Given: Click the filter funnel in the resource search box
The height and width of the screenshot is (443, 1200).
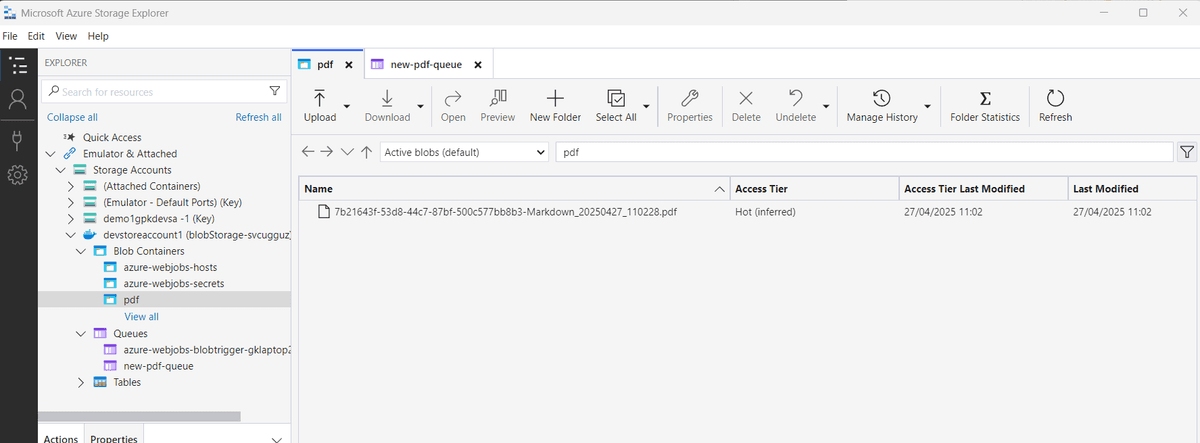Looking at the screenshot, I should pos(275,91).
